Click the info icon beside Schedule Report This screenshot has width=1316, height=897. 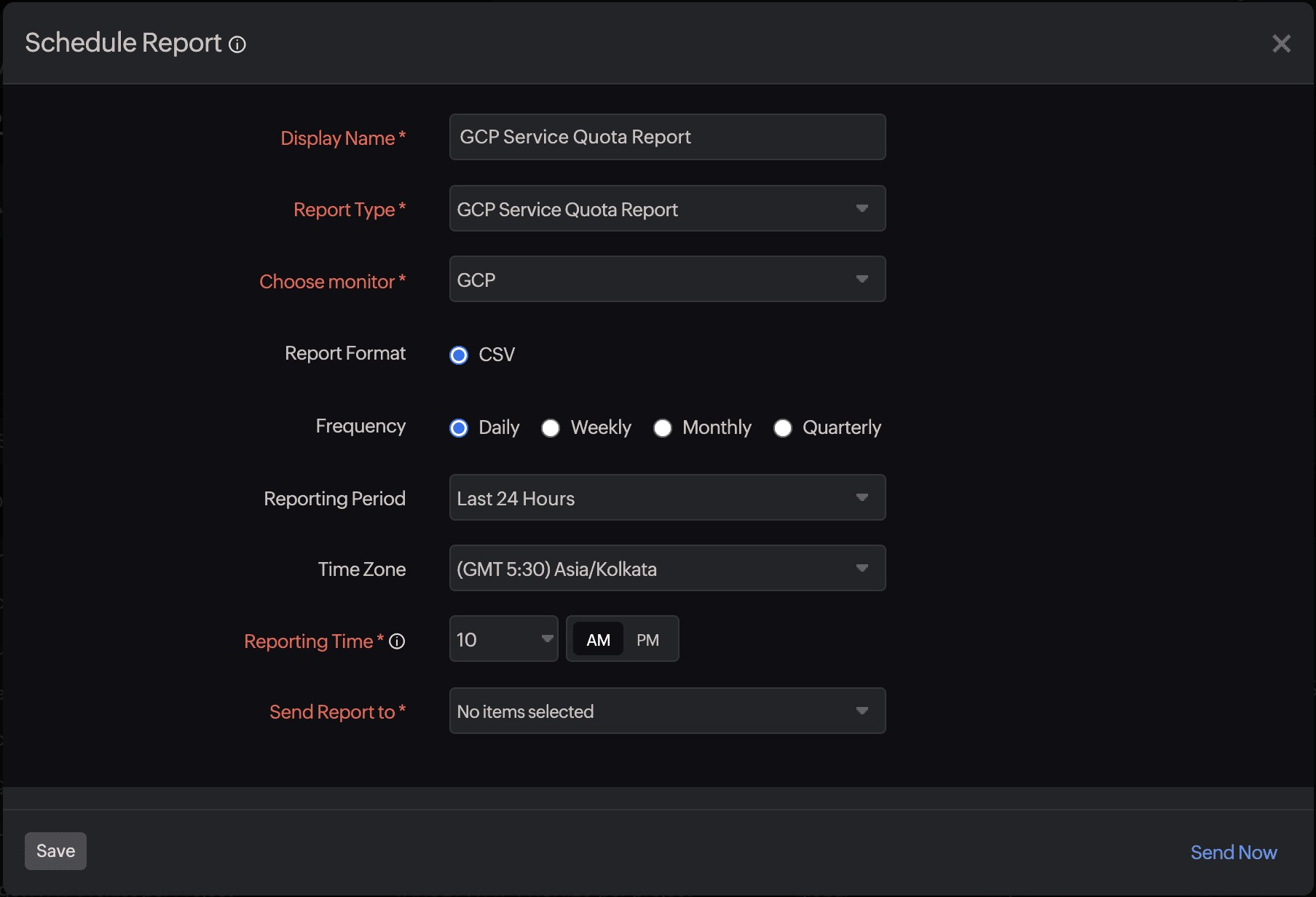coord(237,45)
